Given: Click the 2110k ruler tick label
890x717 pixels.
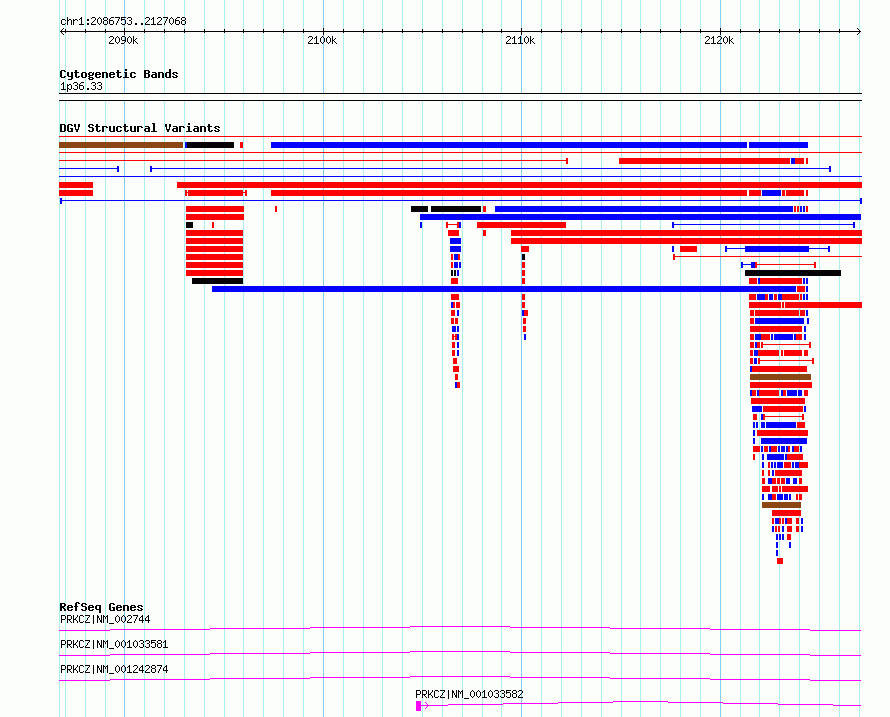Looking at the screenshot, I should [520, 40].
